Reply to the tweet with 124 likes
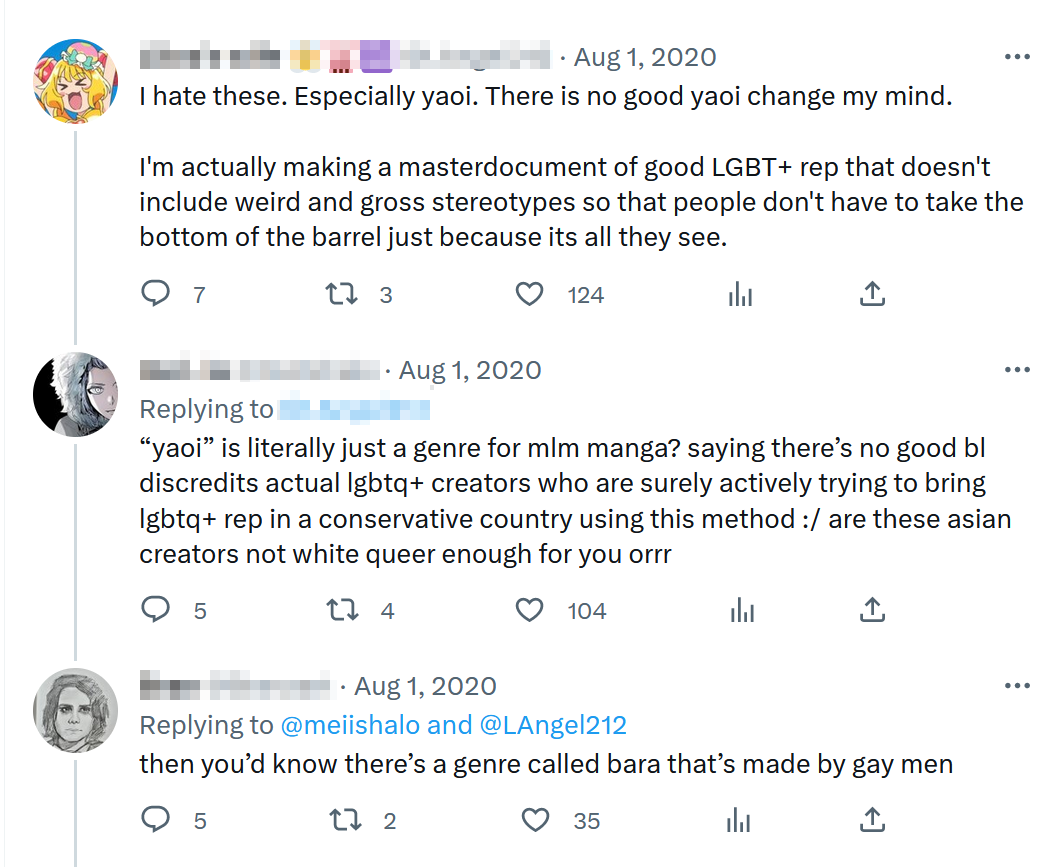Image resolution: width=1054 pixels, height=867 pixels. pos(155,294)
